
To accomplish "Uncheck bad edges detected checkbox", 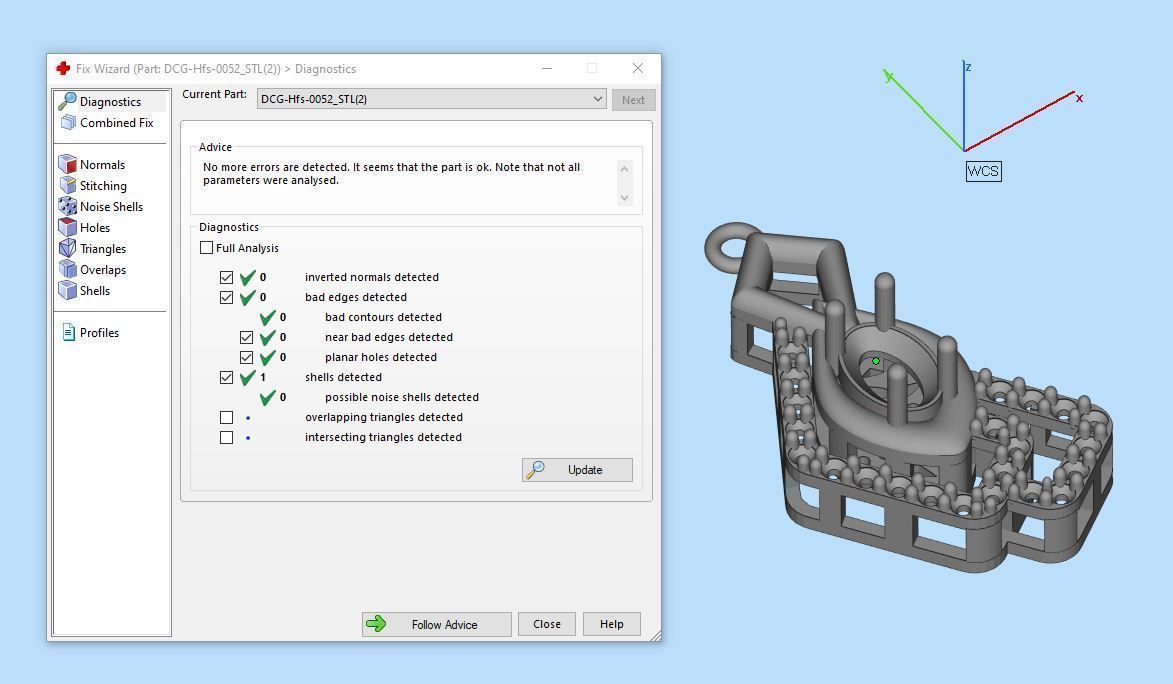I will (x=227, y=297).
